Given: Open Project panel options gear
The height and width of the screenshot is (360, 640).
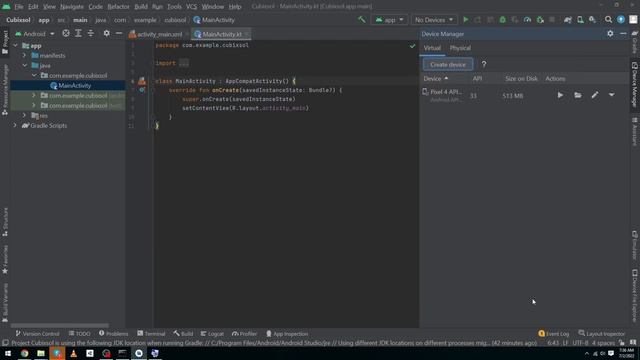Looking at the screenshot, I should tap(106, 33).
